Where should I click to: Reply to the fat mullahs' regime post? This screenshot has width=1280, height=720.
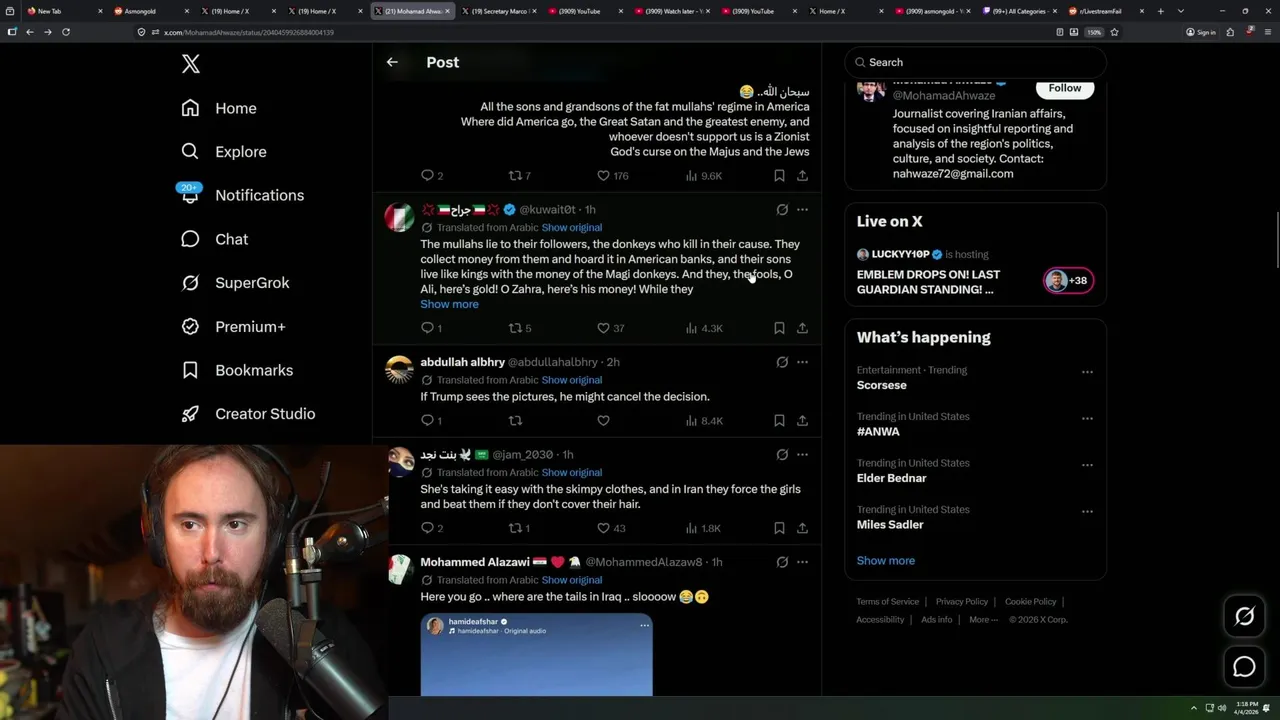[x=432, y=176]
